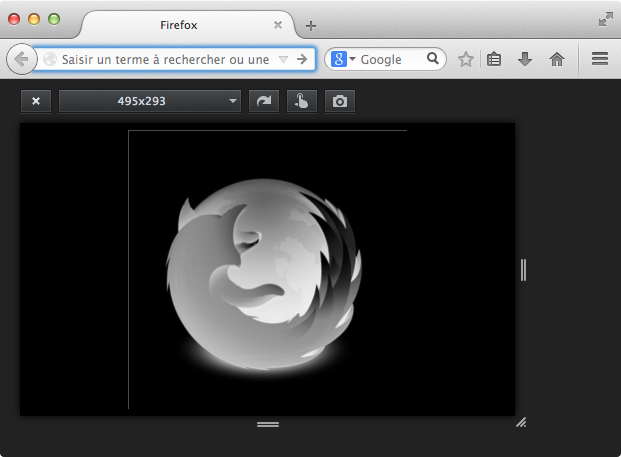The width and height of the screenshot is (621, 457).
Task: Click the right edge width resize handle
Action: click(x=523, y=270)
